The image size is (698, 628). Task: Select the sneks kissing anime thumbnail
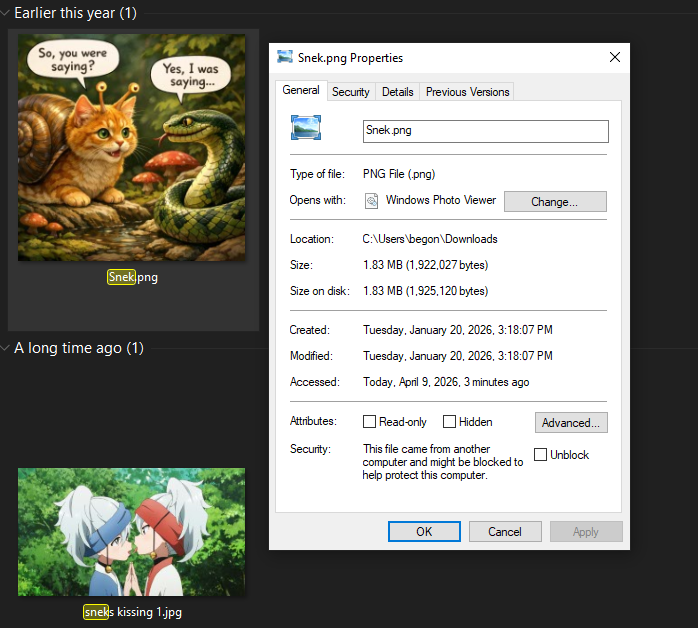coord(131,532)
